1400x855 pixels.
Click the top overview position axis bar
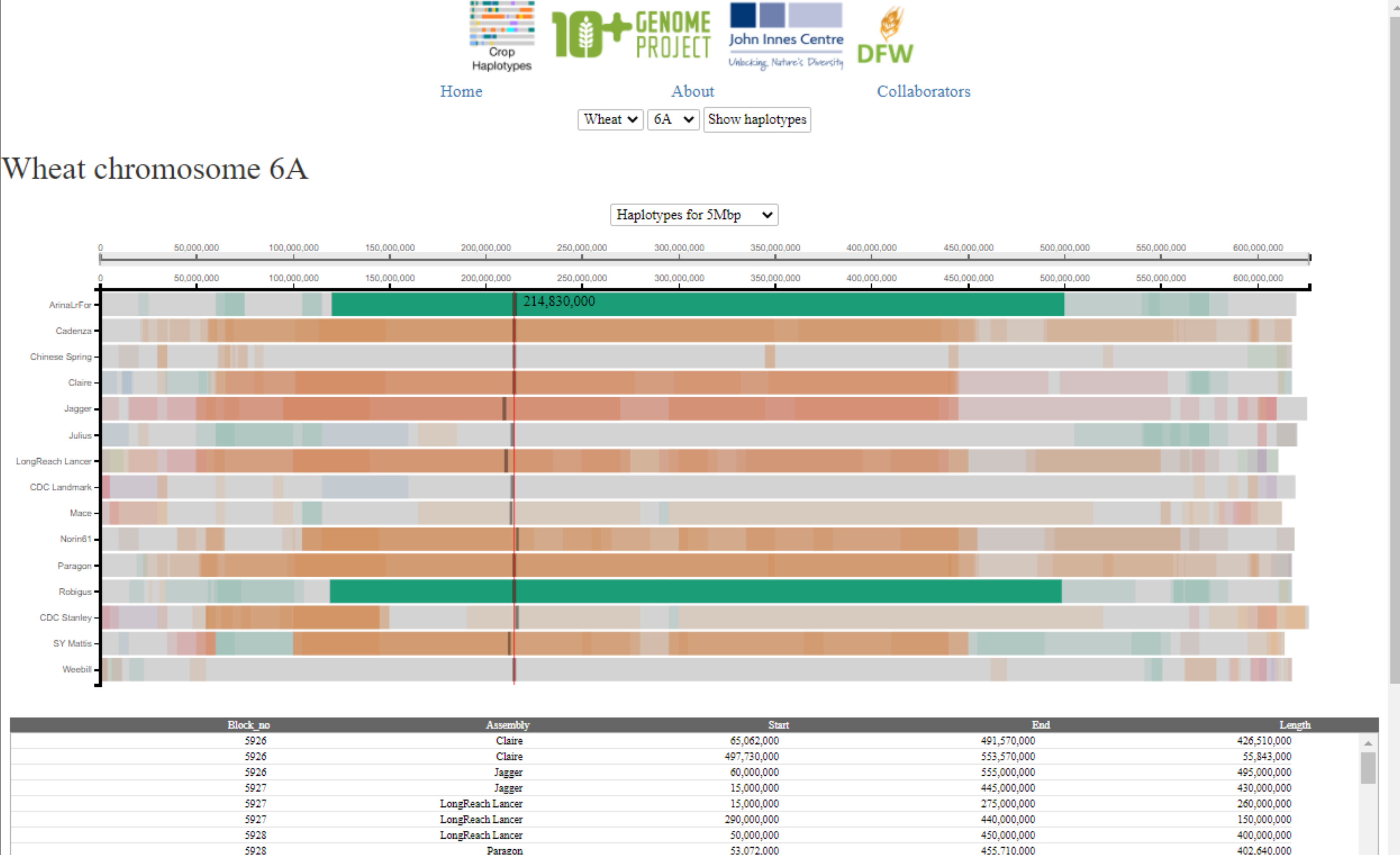704,259
